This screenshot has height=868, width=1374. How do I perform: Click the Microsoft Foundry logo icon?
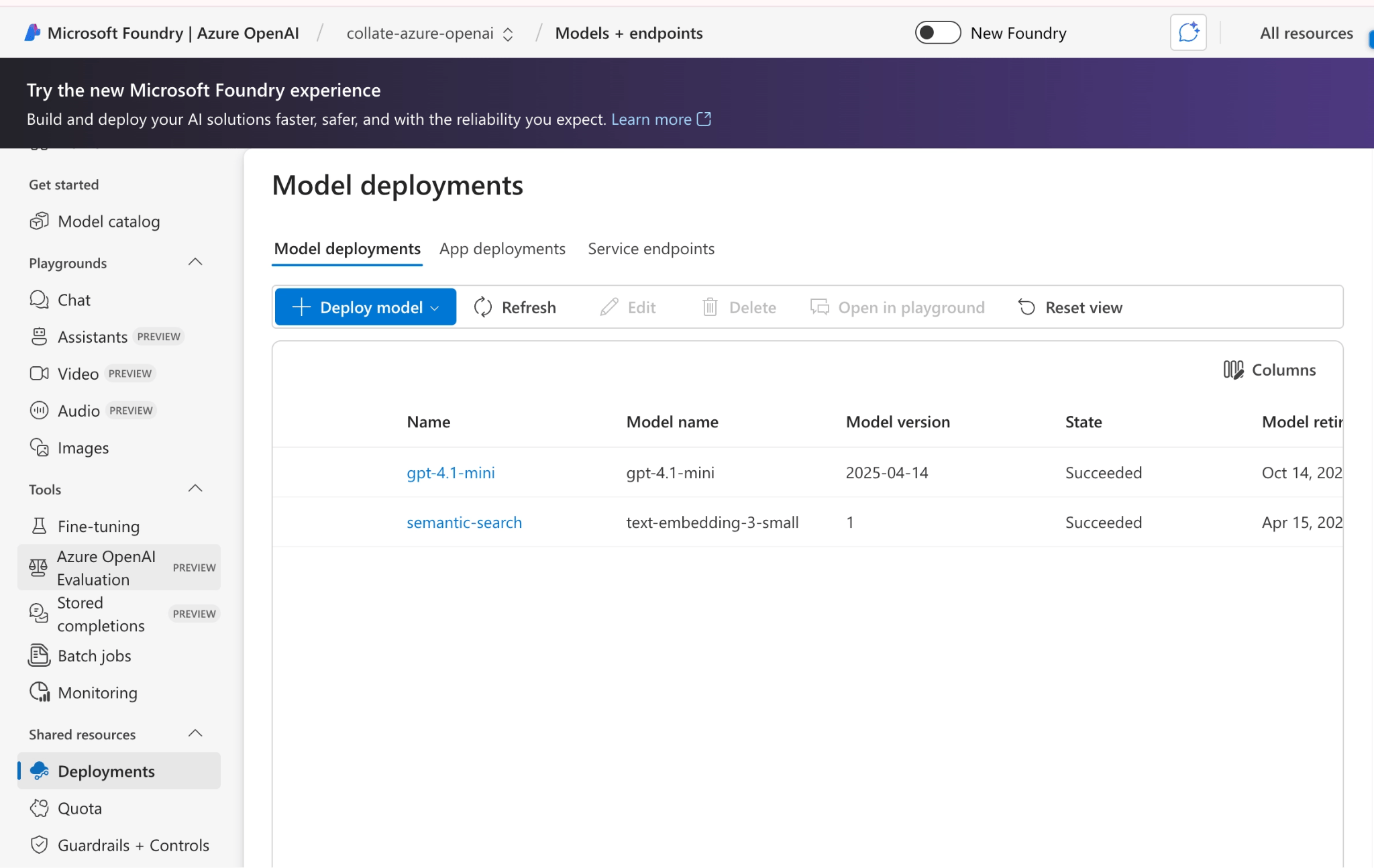coord(32,33)
